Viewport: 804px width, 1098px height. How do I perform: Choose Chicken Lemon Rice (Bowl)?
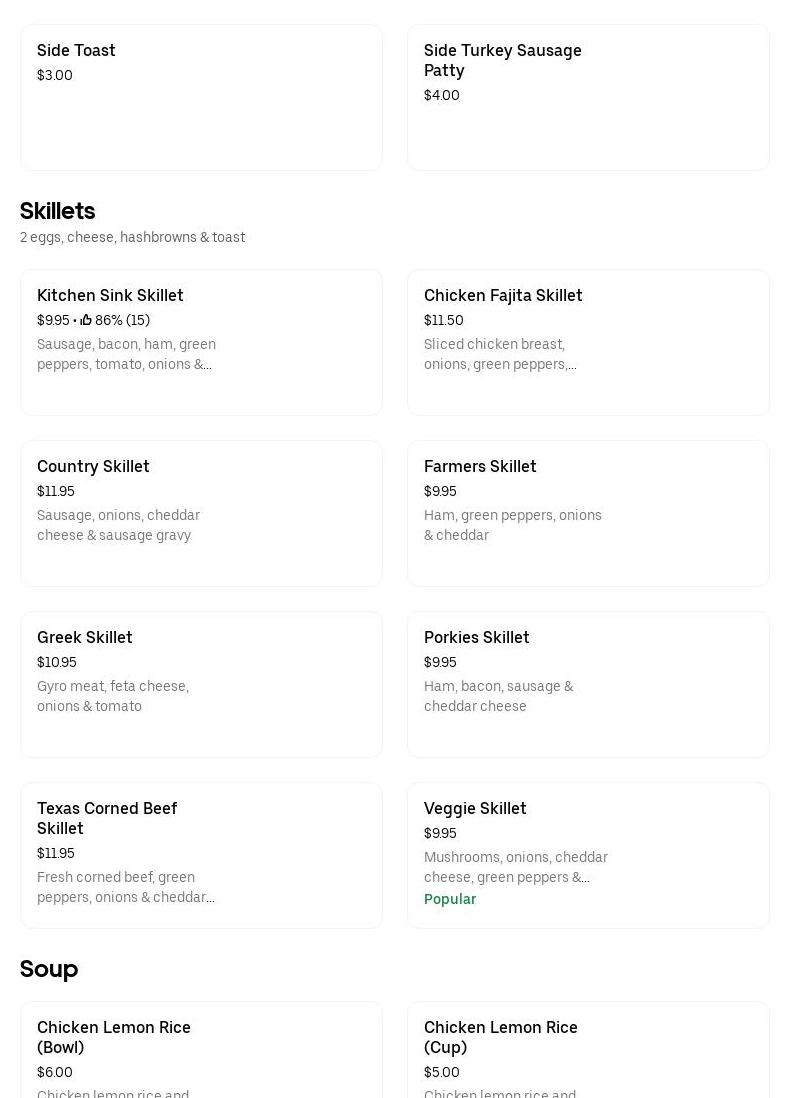click(x=201, y=1050)
